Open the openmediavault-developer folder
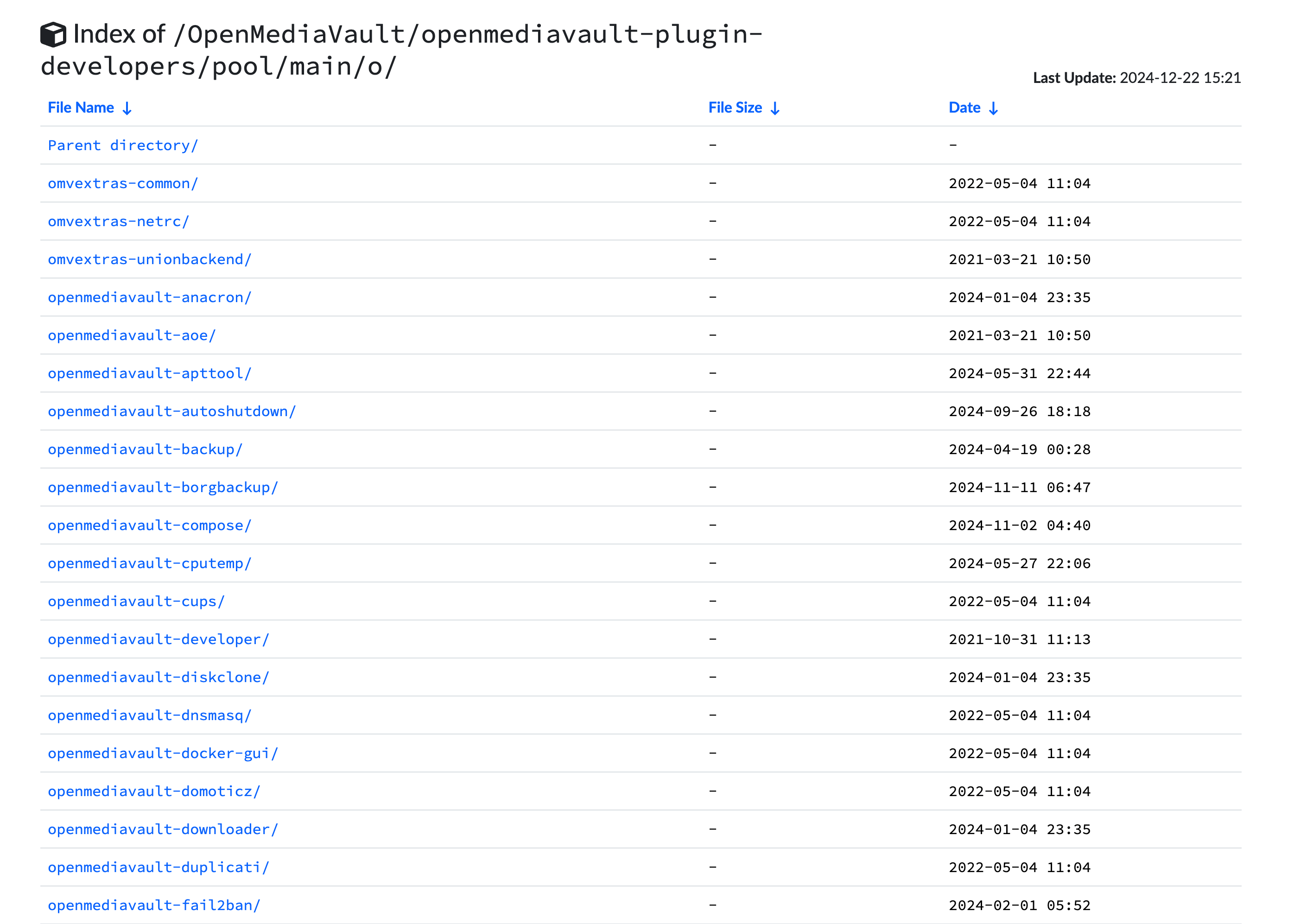The width and height of the screenshot is (1294, 924). pos(158,639)
